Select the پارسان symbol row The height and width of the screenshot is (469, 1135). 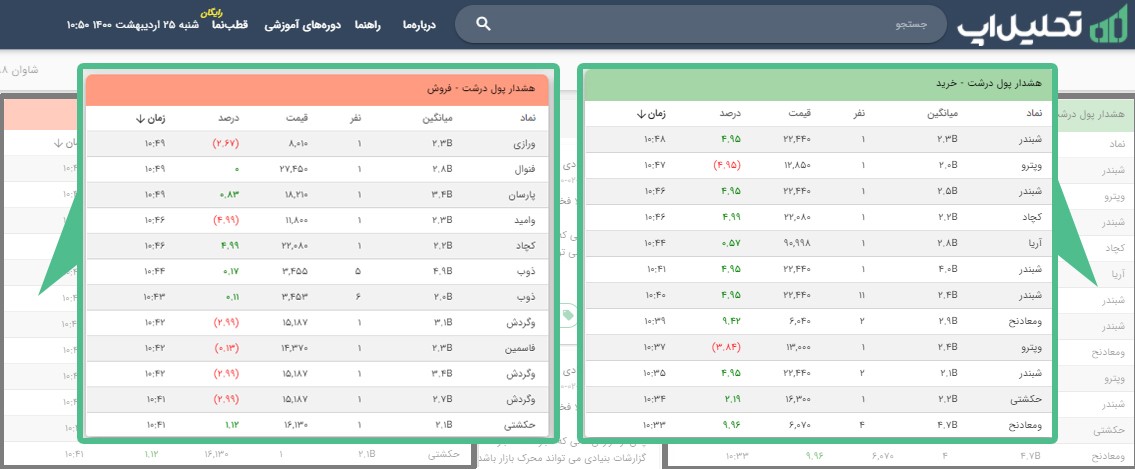click(x=317, y=195)
